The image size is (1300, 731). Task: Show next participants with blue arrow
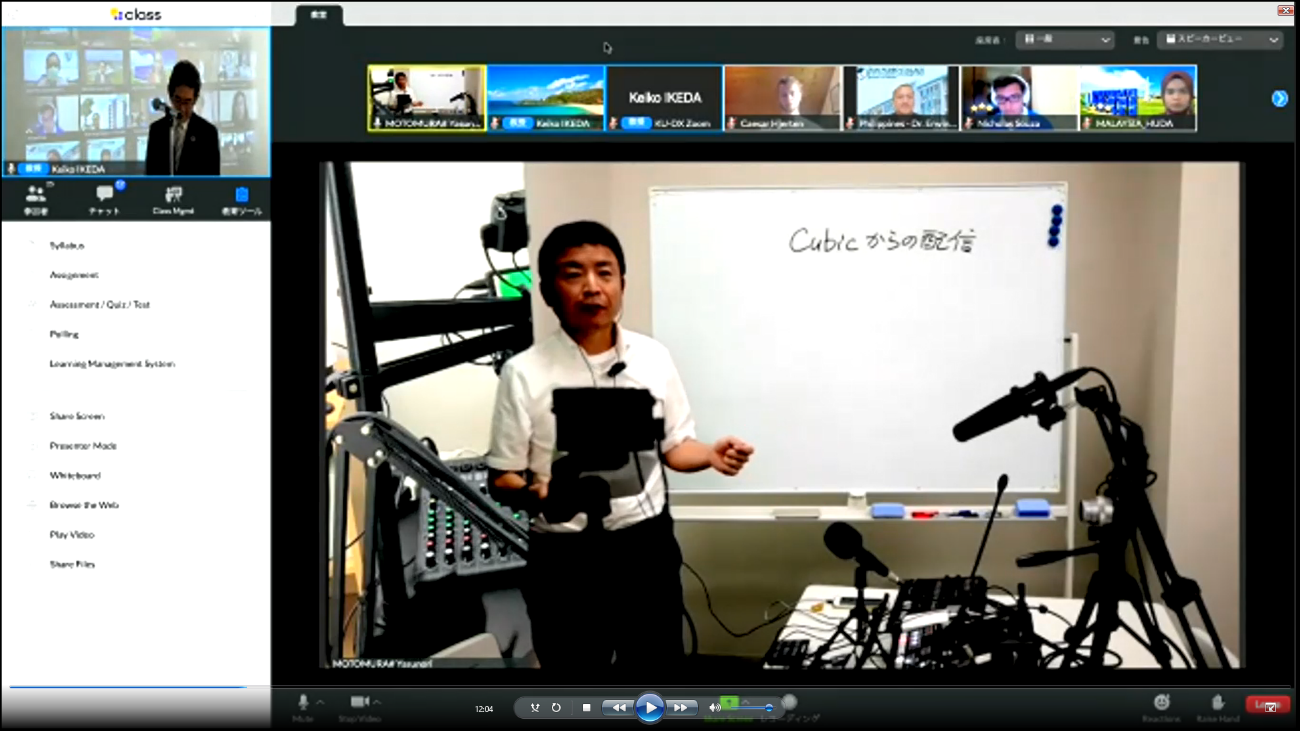[x=1279, y=98]
